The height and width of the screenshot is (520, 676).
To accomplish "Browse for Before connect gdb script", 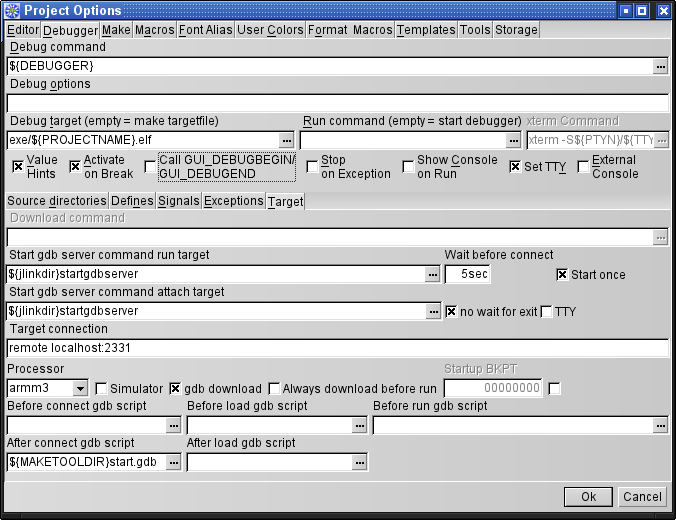I will [x=174, y=425].
